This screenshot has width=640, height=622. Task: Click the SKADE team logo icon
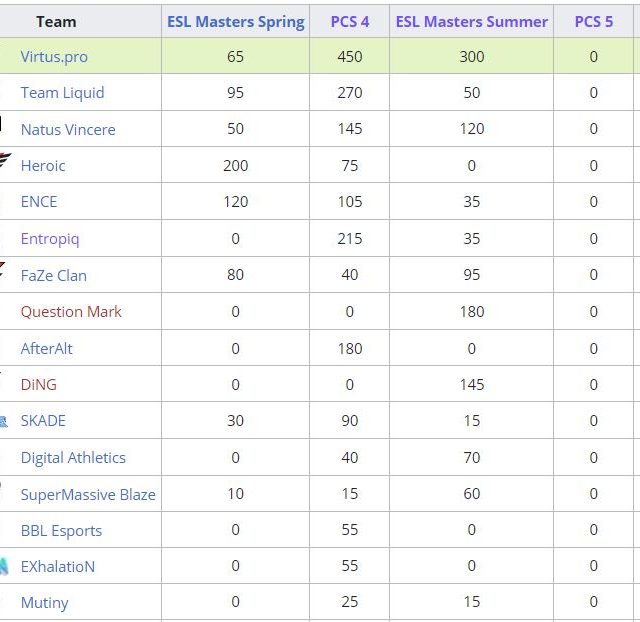point(4,422)
